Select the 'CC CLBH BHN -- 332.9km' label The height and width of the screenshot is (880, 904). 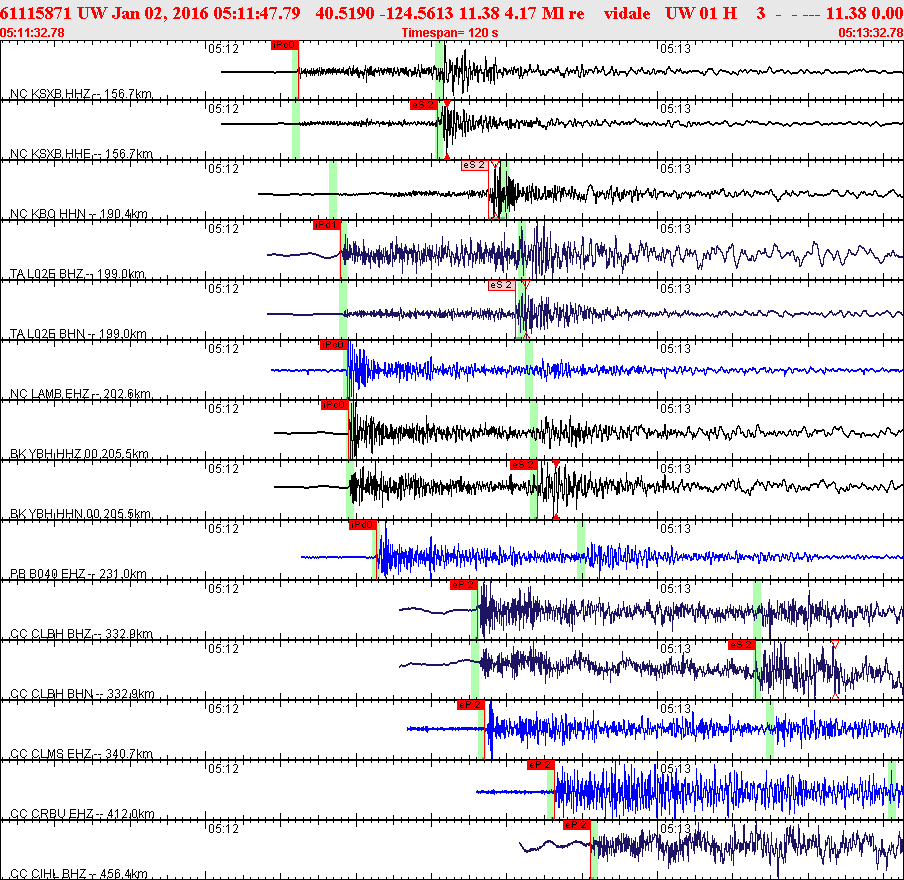point(82,693)
